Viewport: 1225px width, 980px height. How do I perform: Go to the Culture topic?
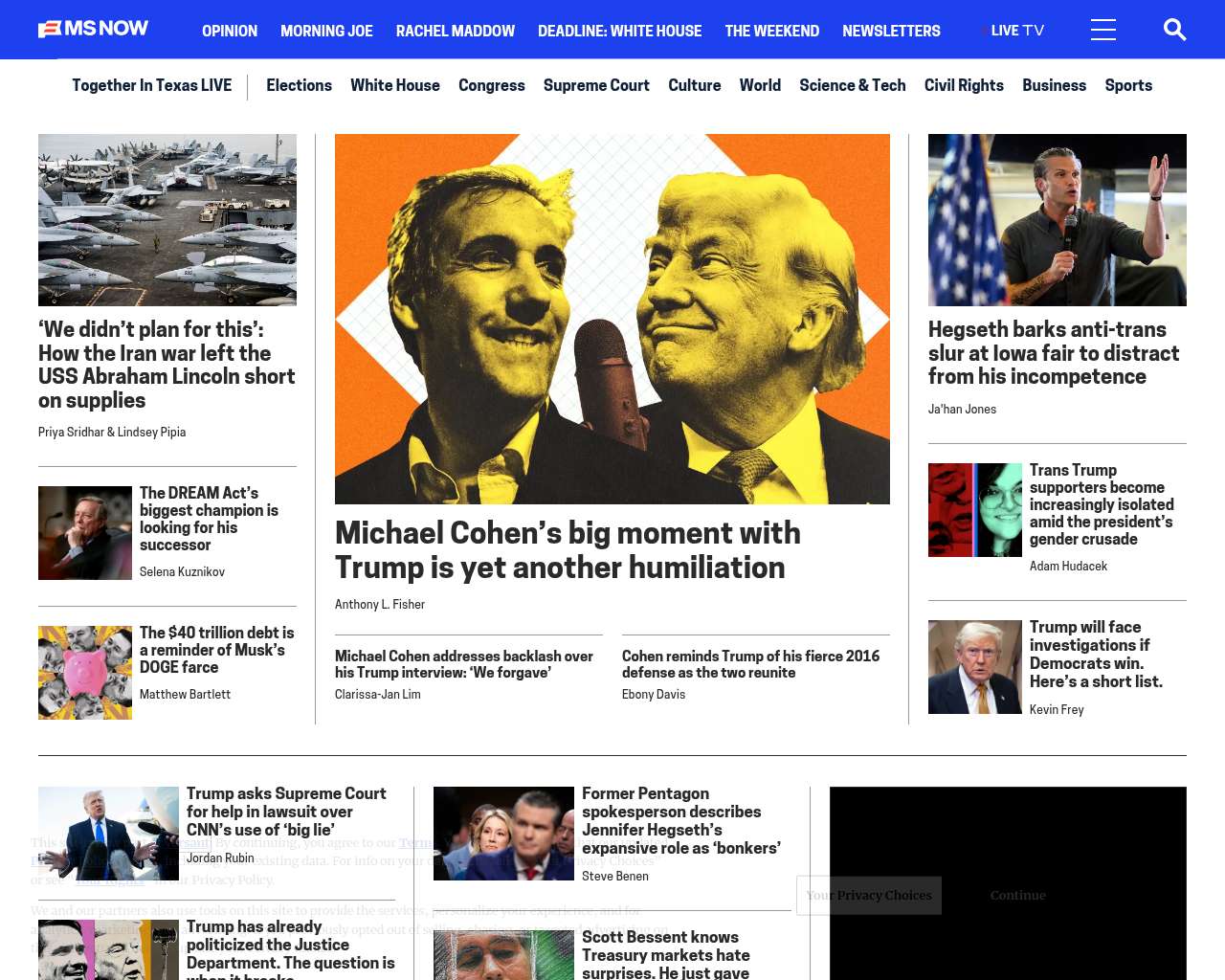[695, 85]
